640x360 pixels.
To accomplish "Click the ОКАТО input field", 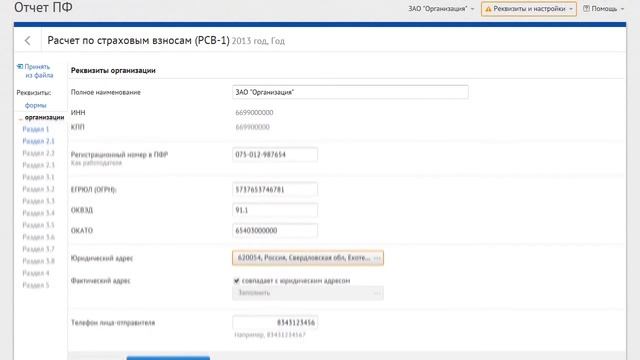I will [x=275, y=231].
